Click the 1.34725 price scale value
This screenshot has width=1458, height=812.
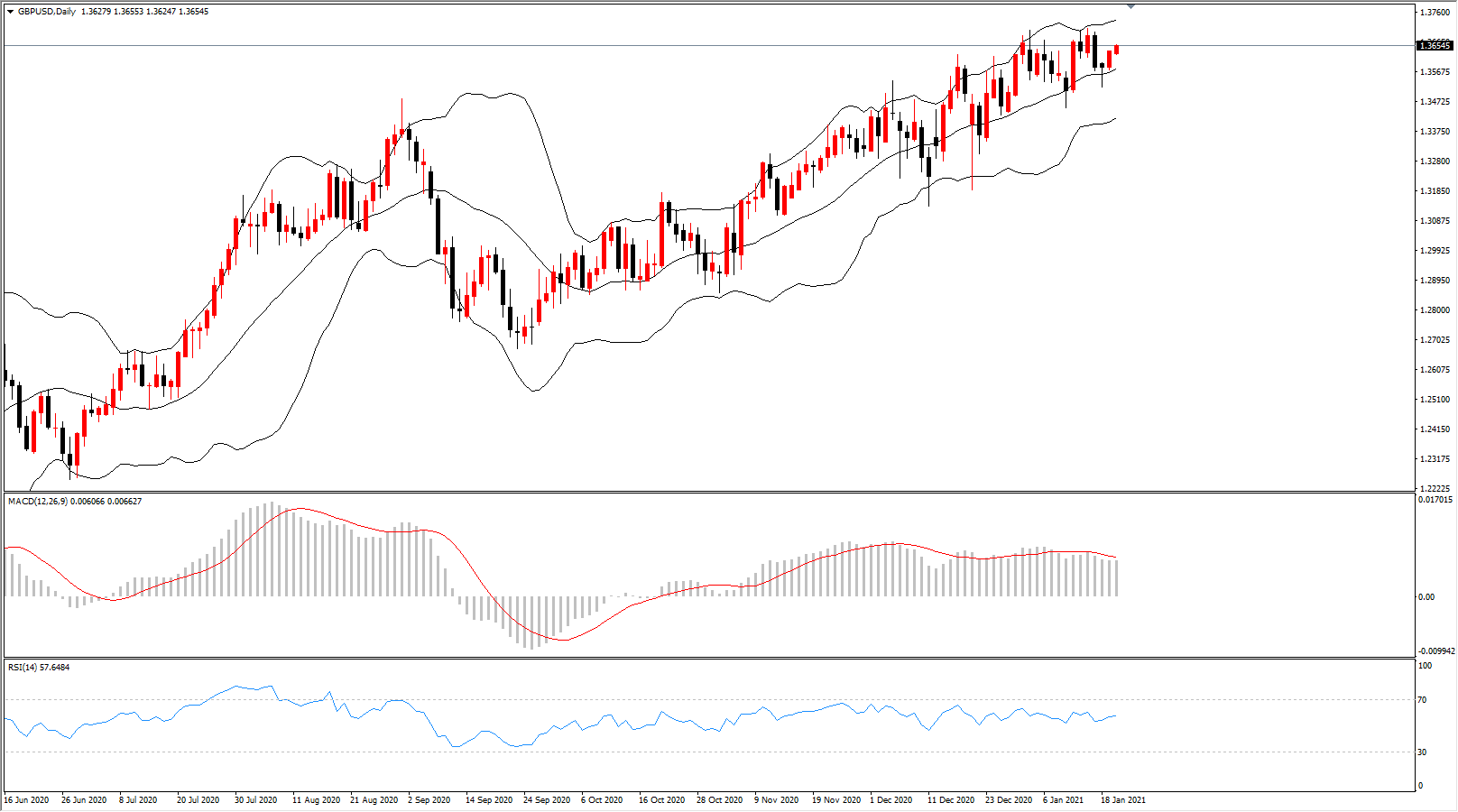point(1435,102)
